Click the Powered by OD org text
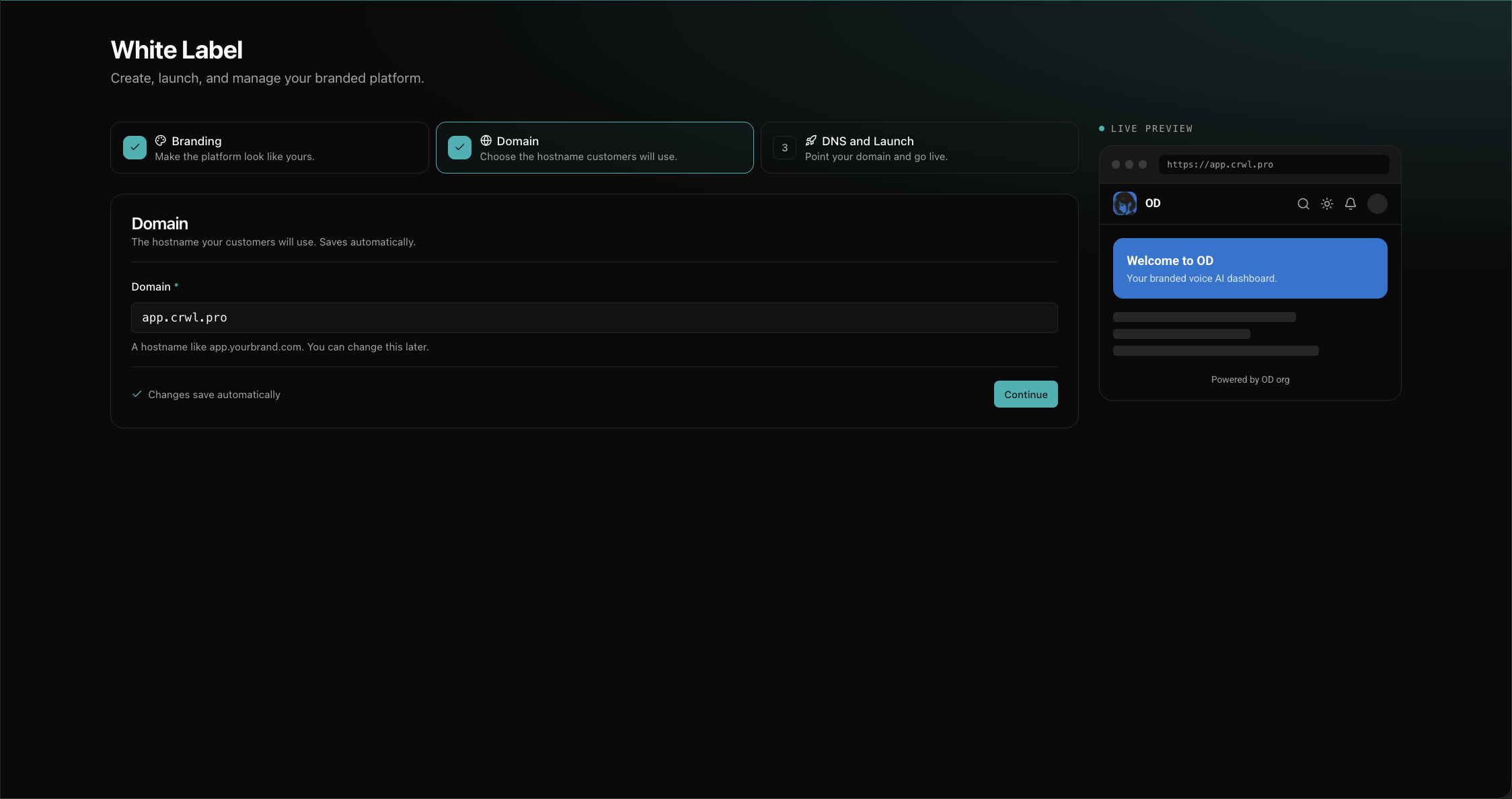This screenshot has height=799, width=1512. 1250,379
